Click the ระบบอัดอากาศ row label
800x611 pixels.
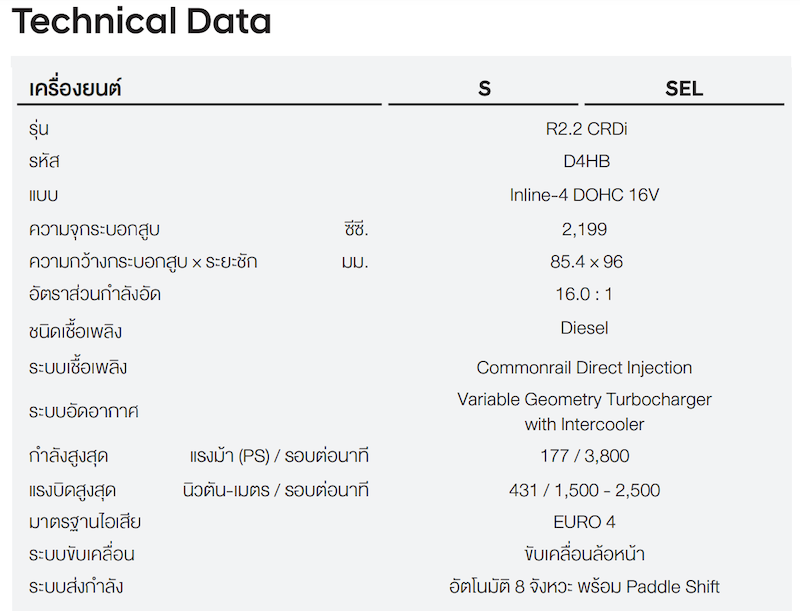[84, 411]
